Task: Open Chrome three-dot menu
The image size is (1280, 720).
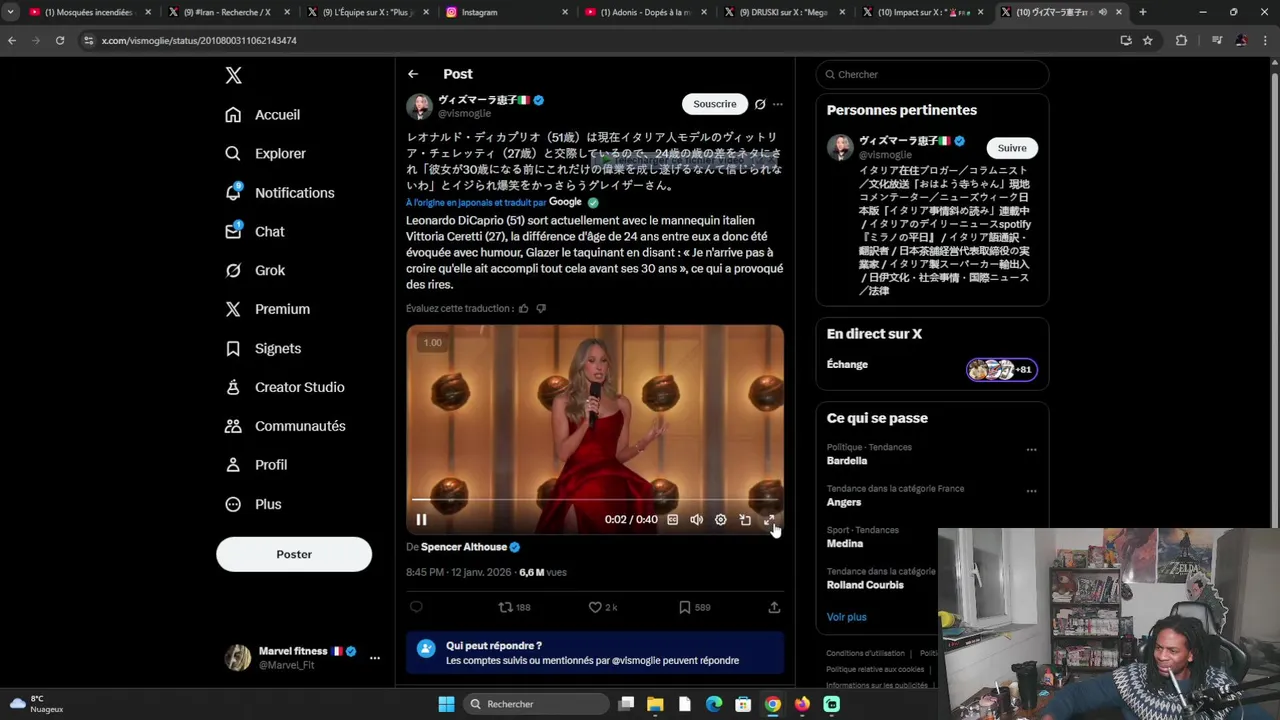Action: (x=1267, y=40)
